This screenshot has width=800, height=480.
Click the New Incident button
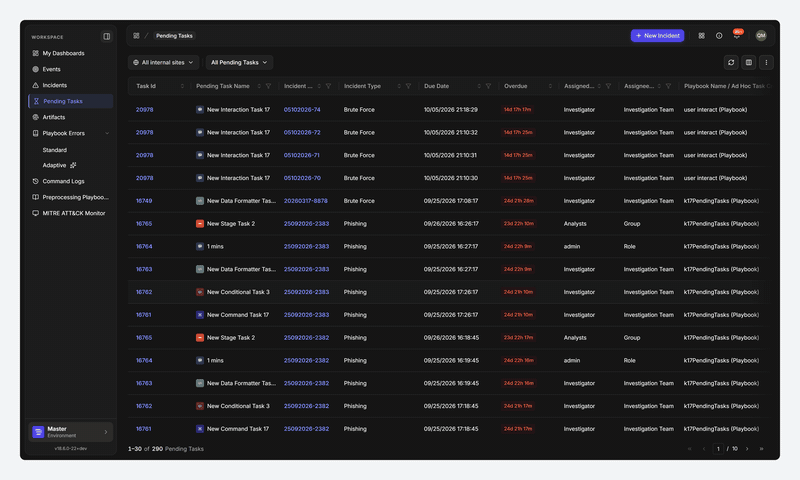click(657, 36)
